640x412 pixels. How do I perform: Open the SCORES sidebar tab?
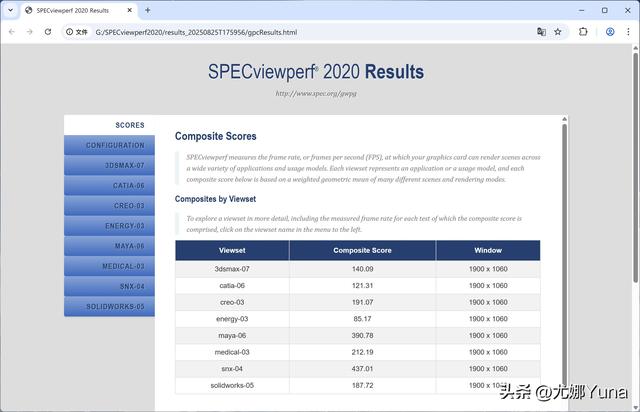click(x=109, y=125)
